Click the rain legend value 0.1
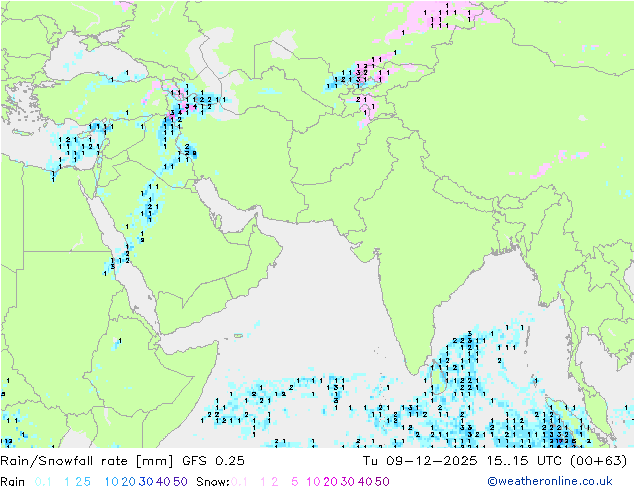 (x=43, y=482)
